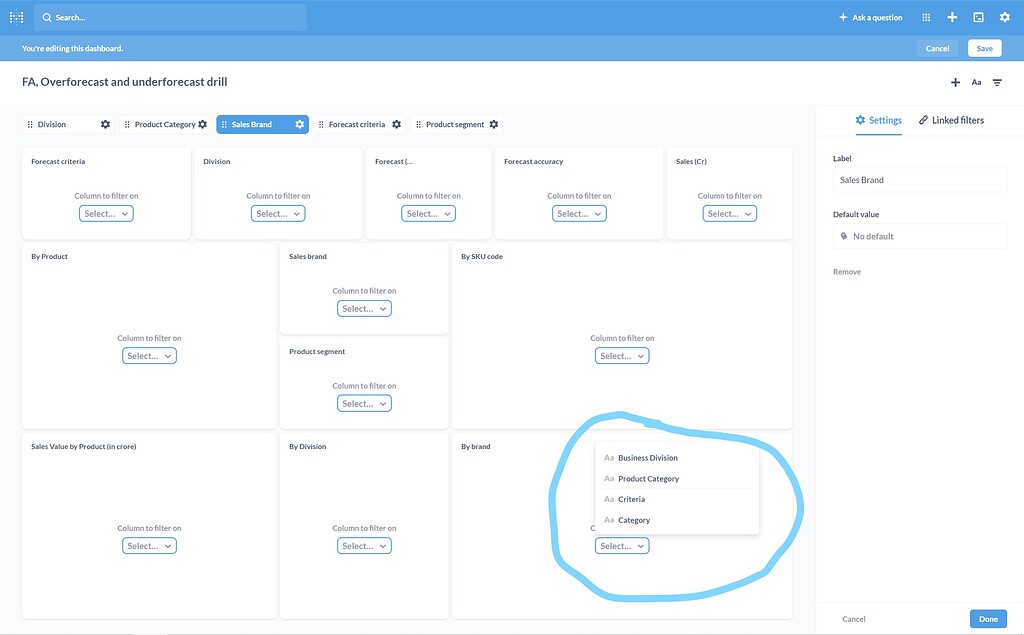This screenshot has height=635, width=1024.
Task: Click the Metabase logo icon
Action: click(16, 18)
